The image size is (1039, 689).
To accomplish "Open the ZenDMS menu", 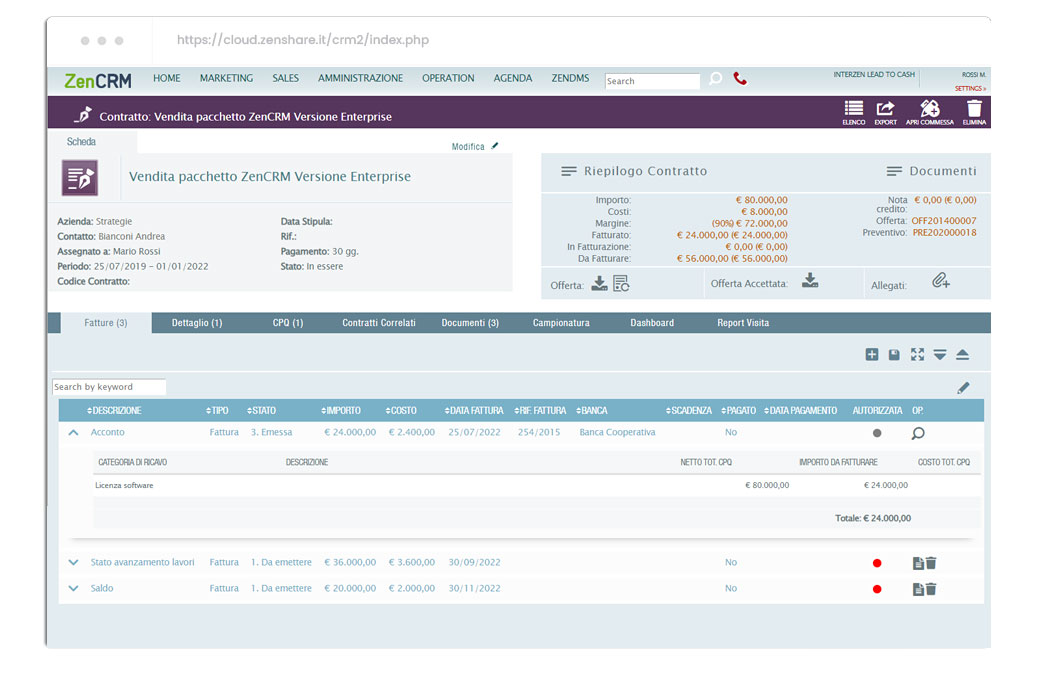I will [x=571, y=78].
